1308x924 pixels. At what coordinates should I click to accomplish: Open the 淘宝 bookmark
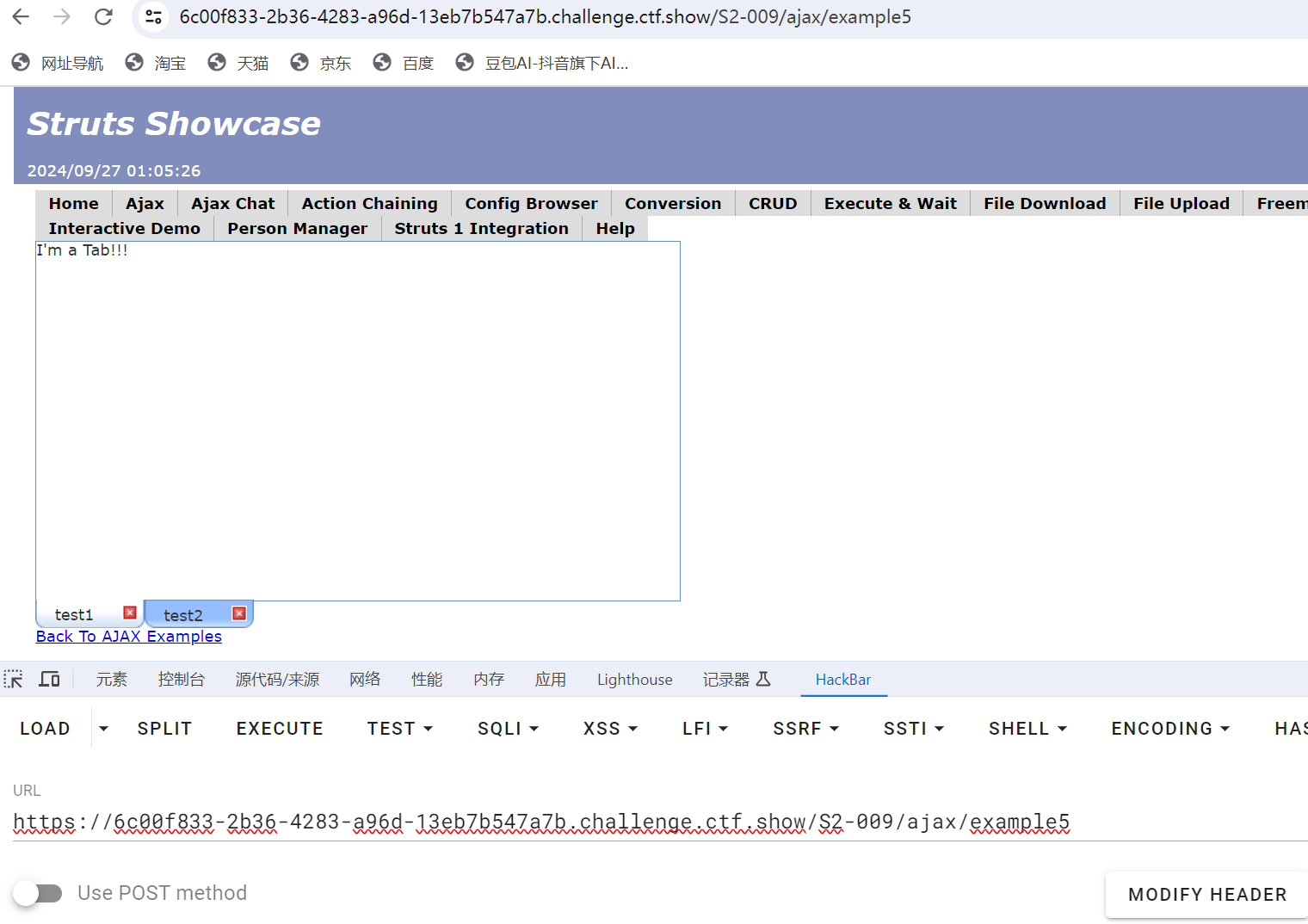point(156,63)
